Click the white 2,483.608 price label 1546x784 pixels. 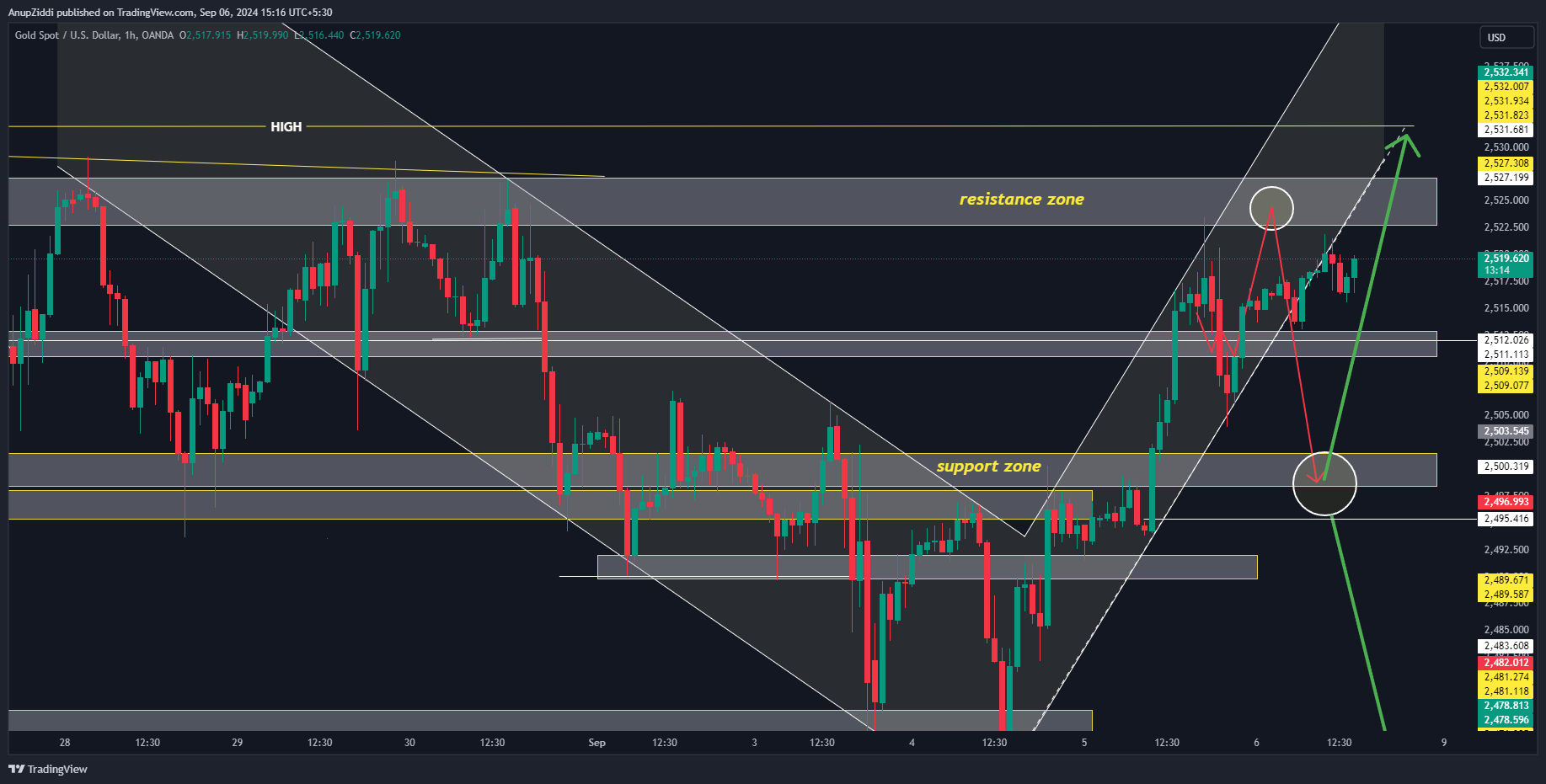pyautogui.click(x=1506, y=646)
